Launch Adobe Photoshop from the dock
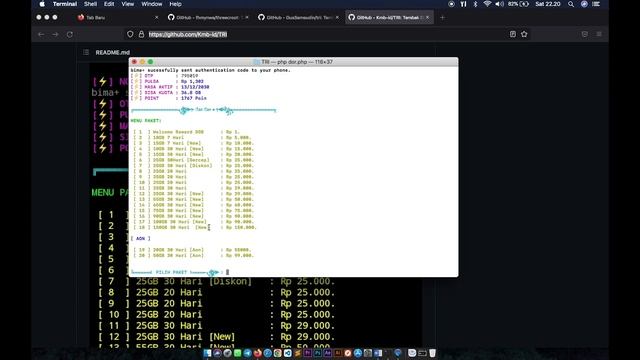640x360 pixels. pos(318,353)
